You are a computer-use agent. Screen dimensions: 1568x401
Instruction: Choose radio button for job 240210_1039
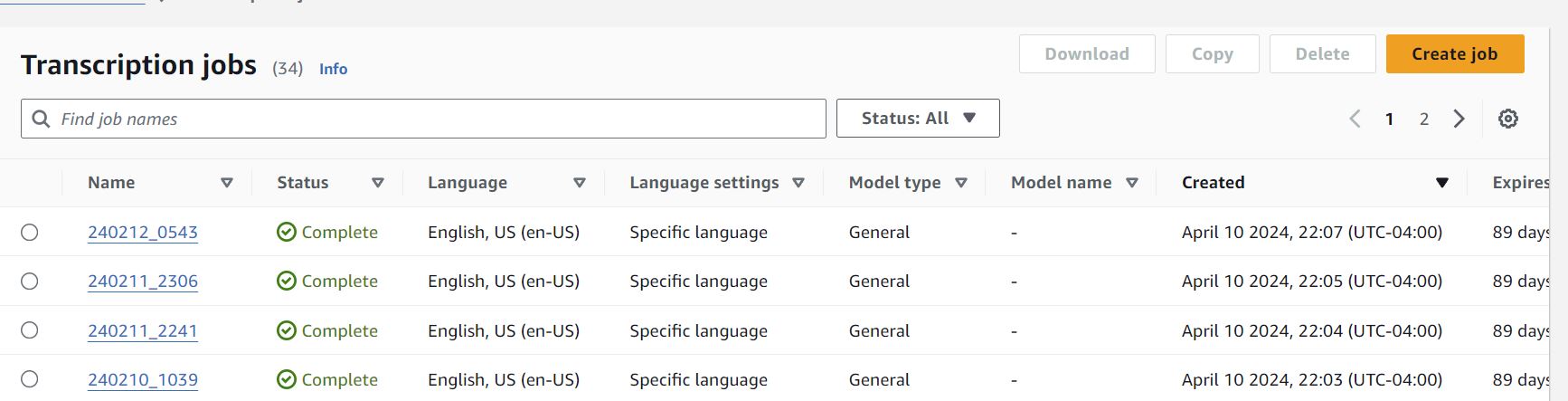click(x=30, y=379)
